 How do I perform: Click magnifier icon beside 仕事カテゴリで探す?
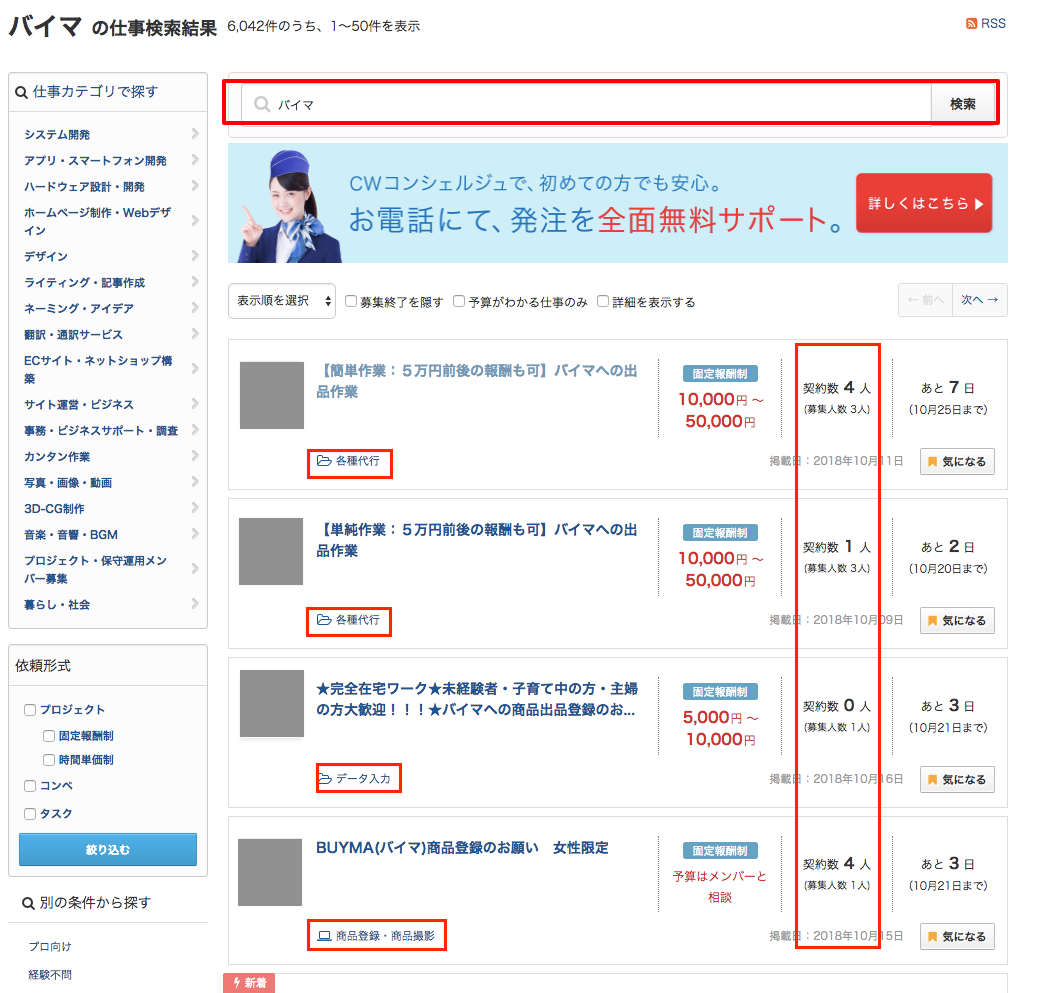(x=21, y=92)
